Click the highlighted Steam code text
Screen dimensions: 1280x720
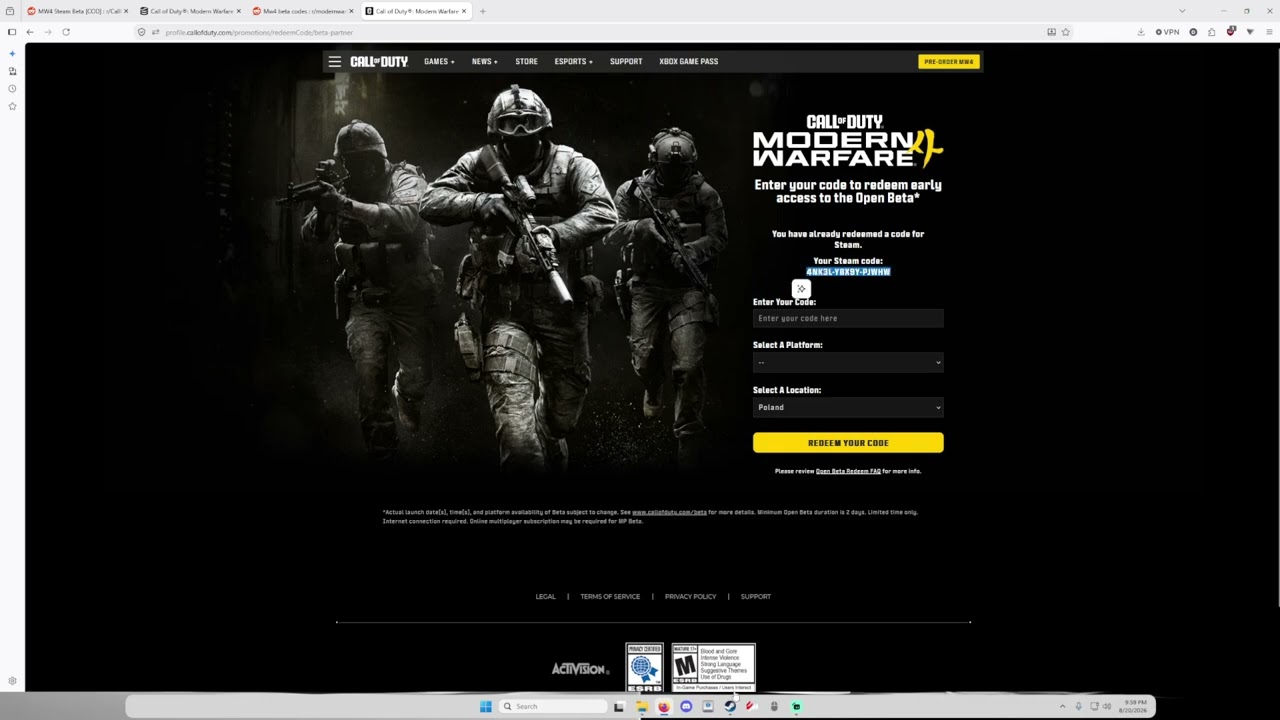tap(848, 272)
